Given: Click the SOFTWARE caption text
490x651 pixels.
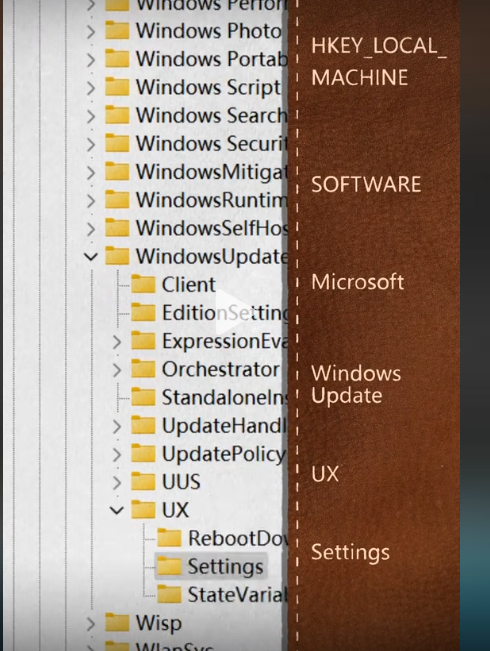Looking at the screenshot, I should tap(366, 184).
